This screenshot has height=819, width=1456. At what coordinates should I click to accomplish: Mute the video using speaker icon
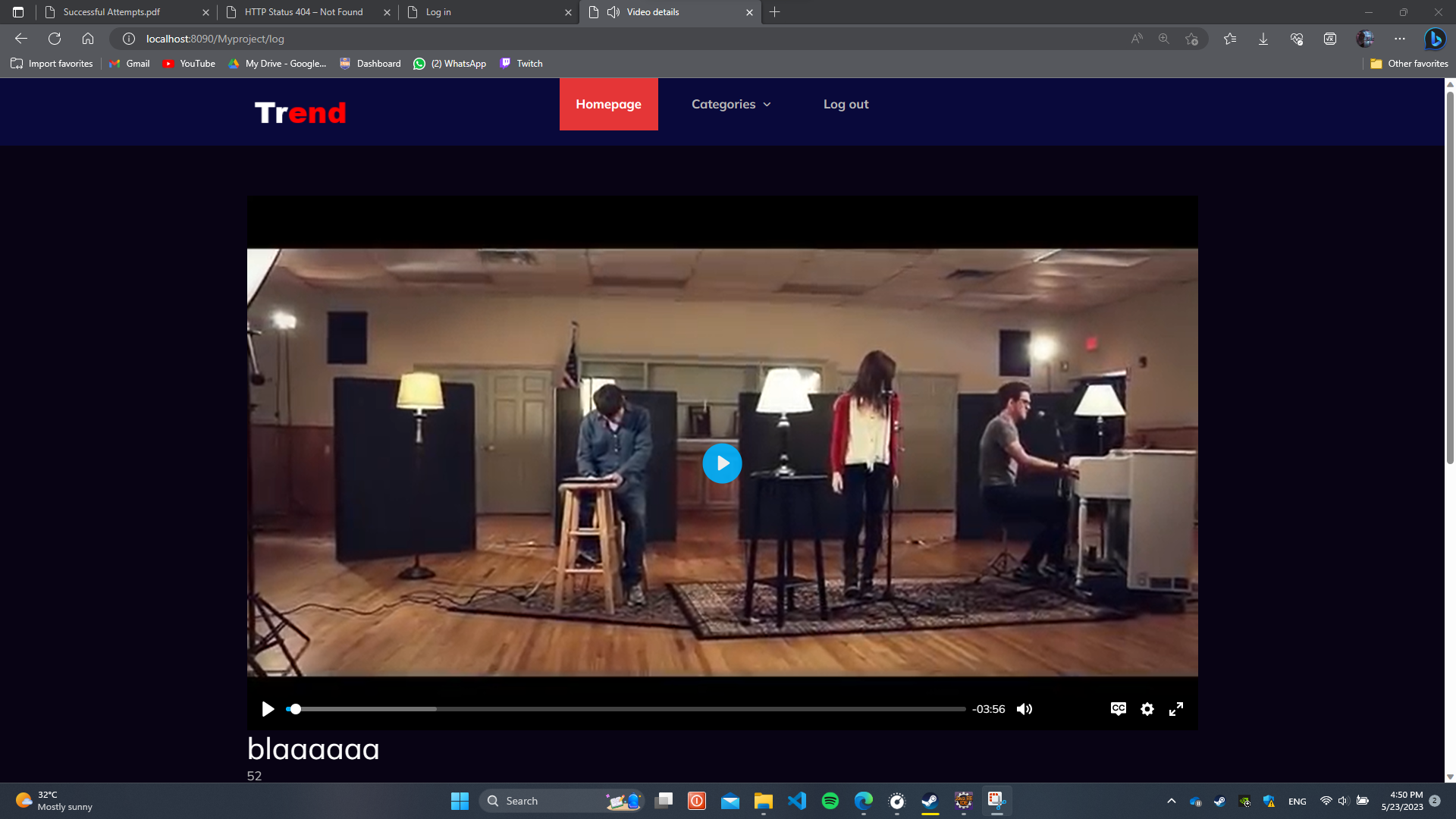(x=1025, y=709)
